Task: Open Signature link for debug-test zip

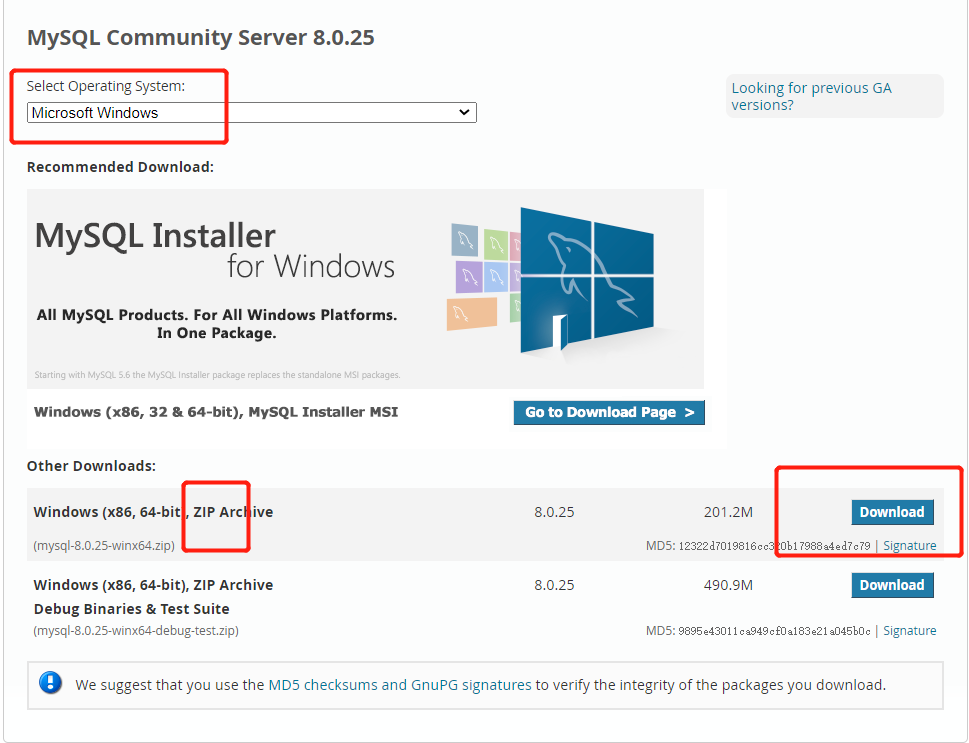Action: tap(909, 631)
